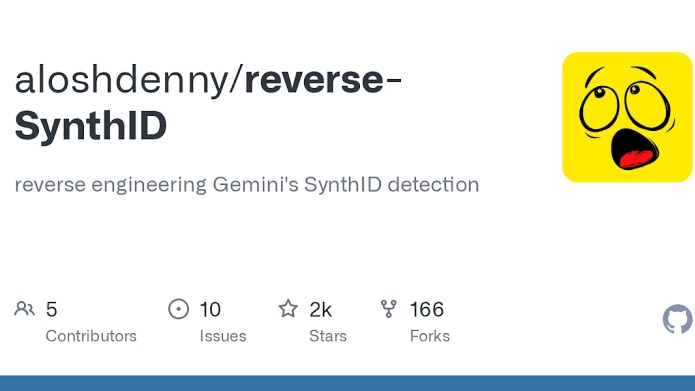695x391 pixels.
Task: Click the word 'detection' in description
Action: 433,184
